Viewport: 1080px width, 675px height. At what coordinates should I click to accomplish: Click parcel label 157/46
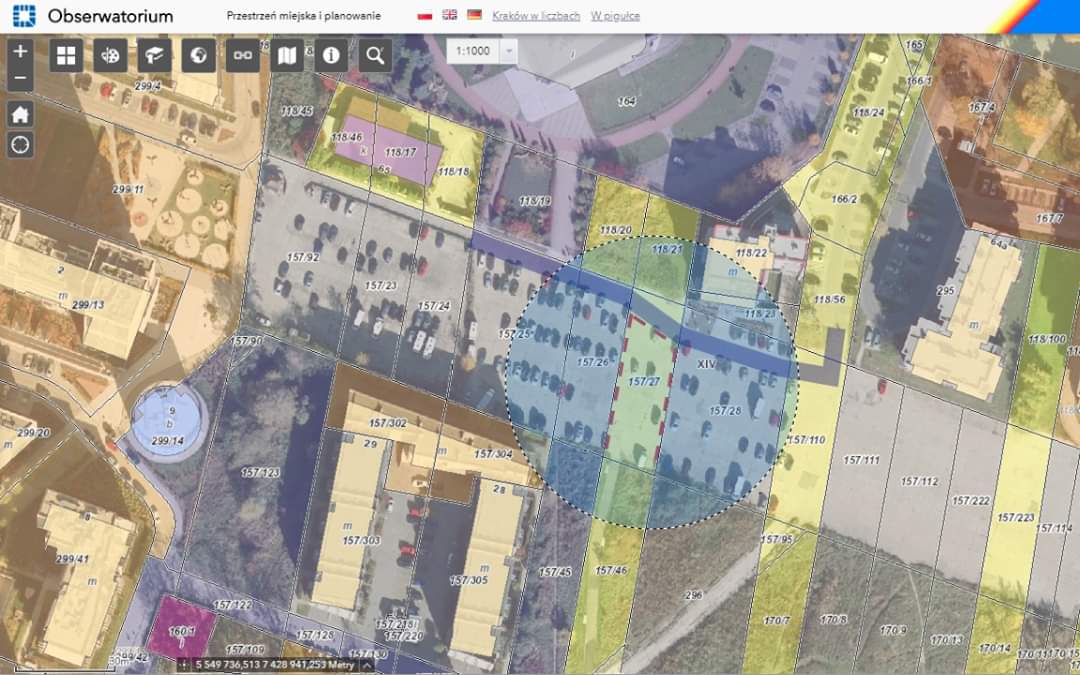[x=611, y=570]
